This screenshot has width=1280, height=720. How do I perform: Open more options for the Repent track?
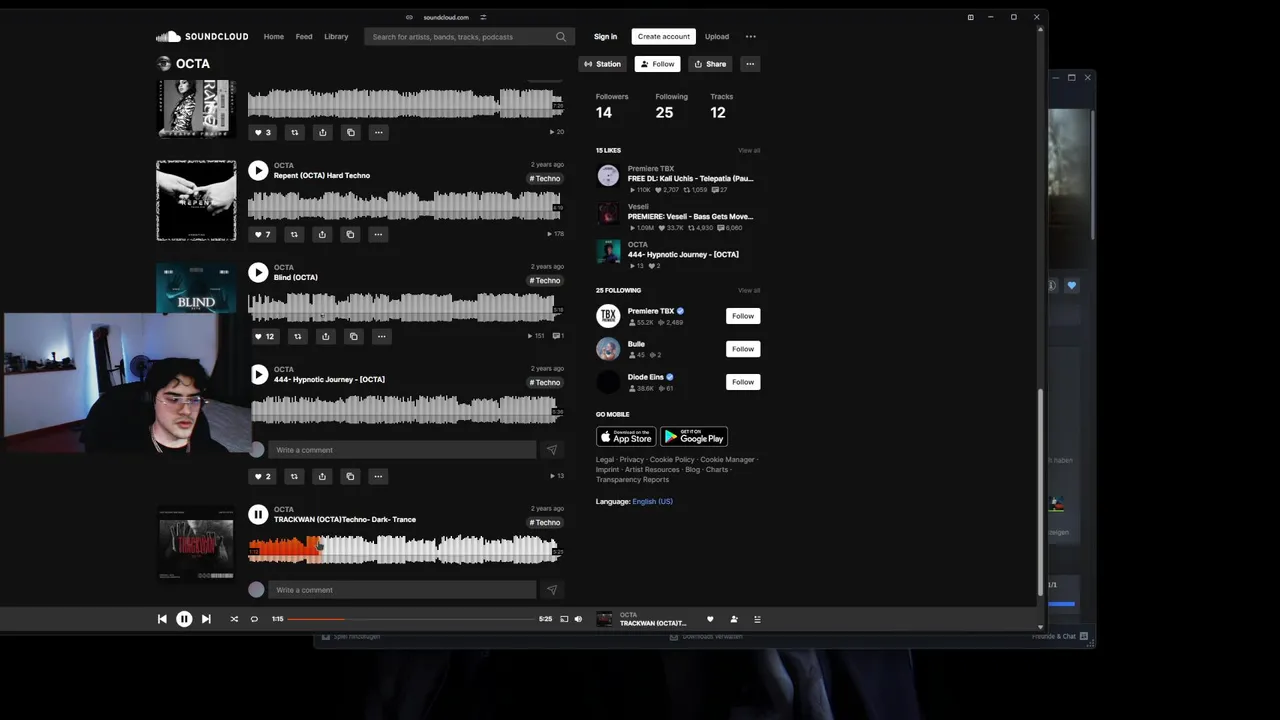point(378,234)
